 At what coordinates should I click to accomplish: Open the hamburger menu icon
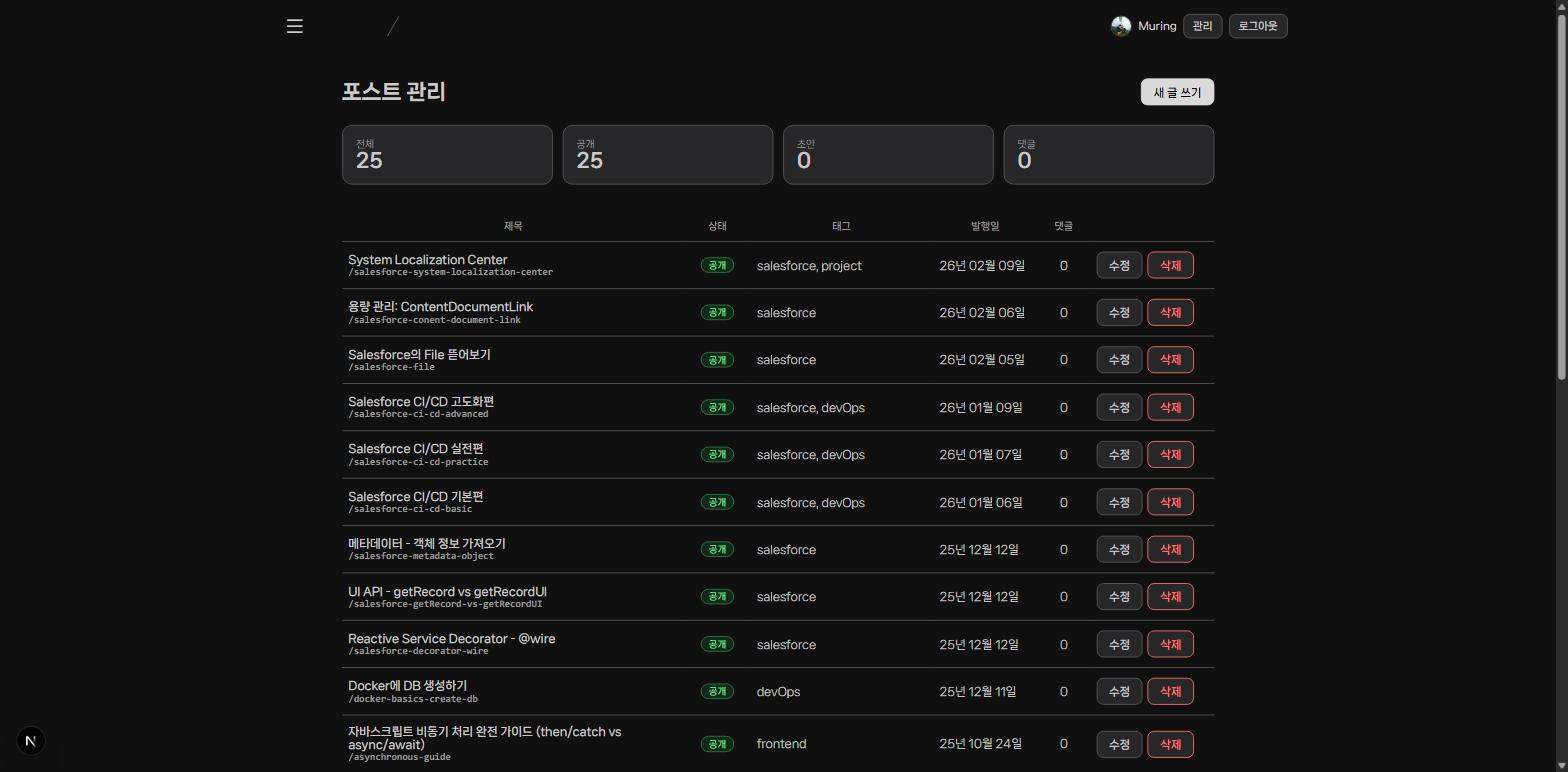click(295, 26)
